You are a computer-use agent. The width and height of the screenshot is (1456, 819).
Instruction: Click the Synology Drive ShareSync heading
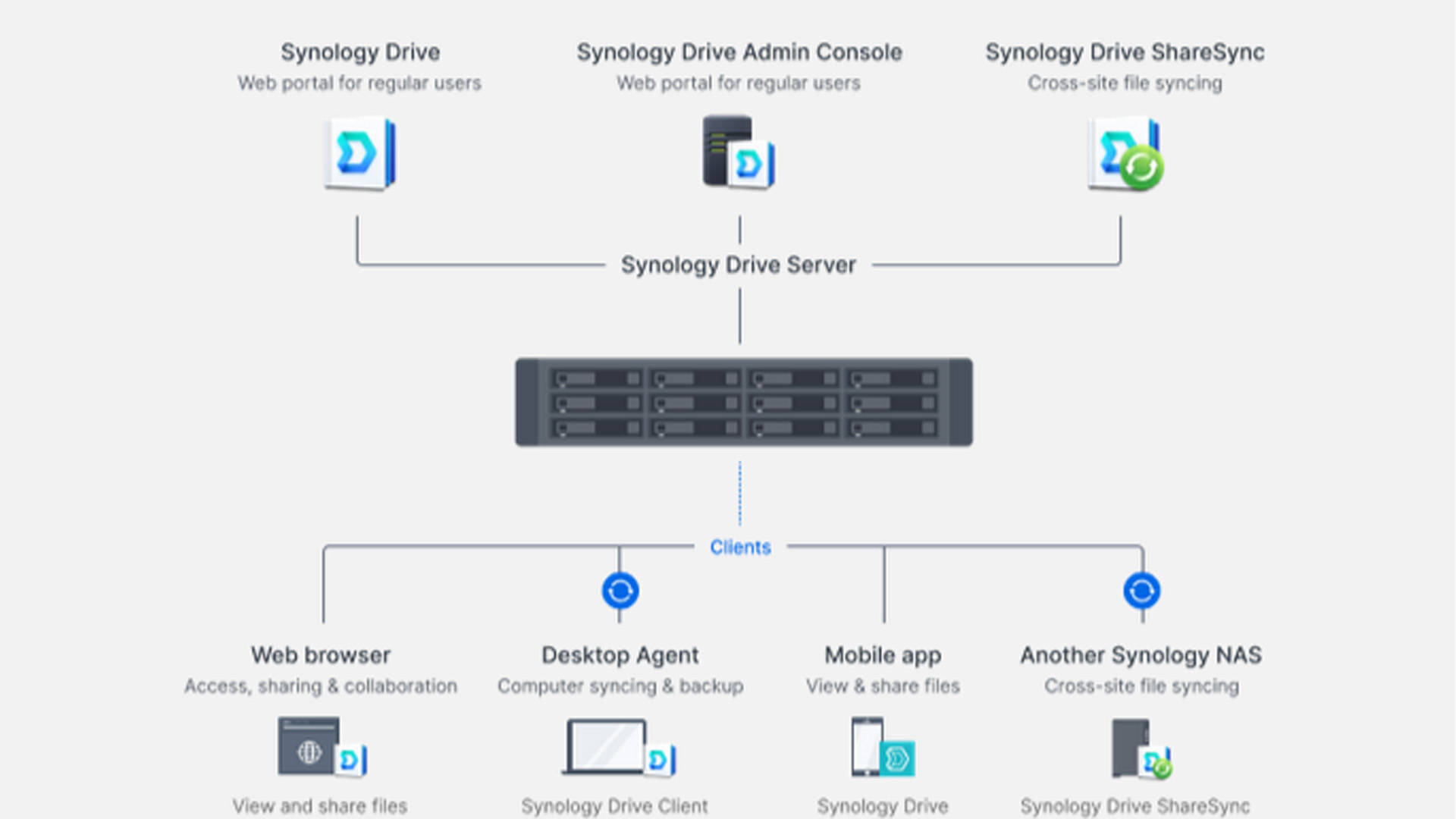[x=1125, y=52]
